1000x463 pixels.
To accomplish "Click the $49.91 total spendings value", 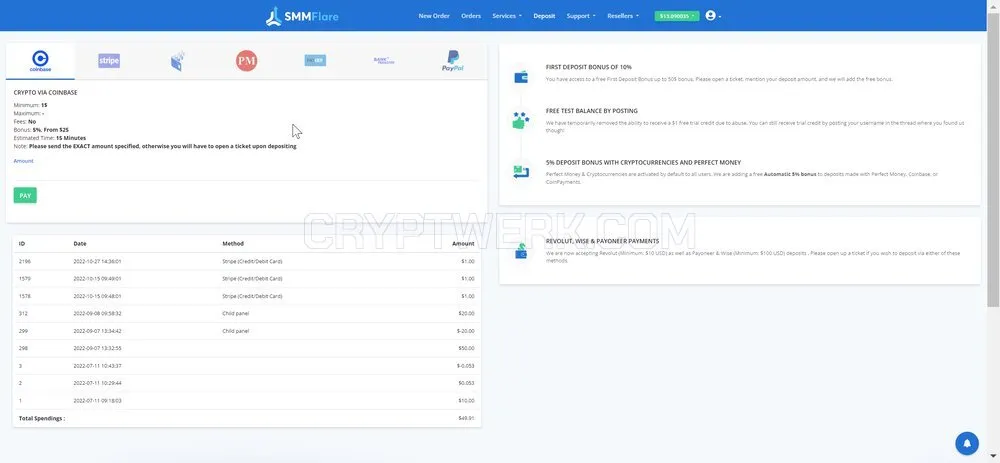I will [466, 418].
